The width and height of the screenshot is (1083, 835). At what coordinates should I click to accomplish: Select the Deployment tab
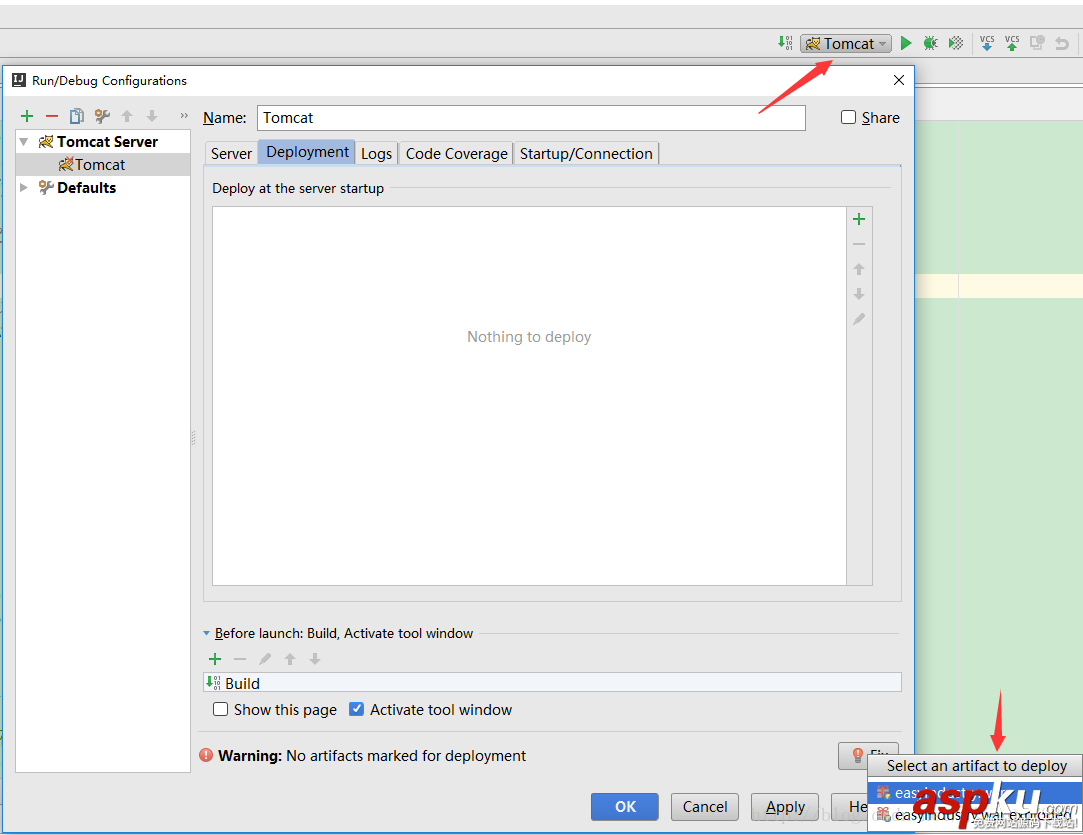(307, 152)
